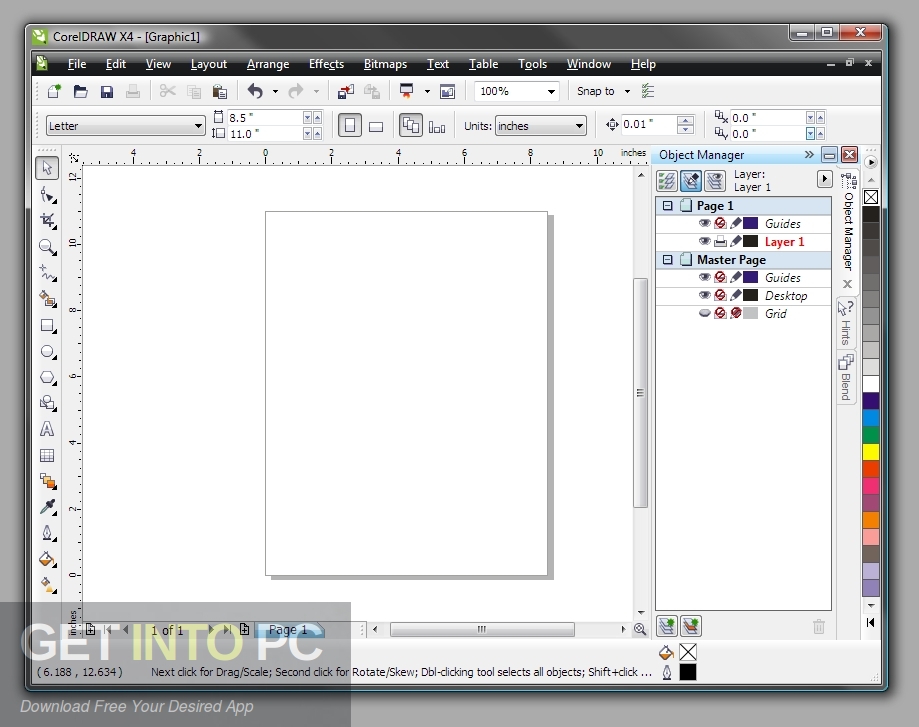919x727 pixels.
Task: Click the page width 8.5 field
Action: pos(265,117)
